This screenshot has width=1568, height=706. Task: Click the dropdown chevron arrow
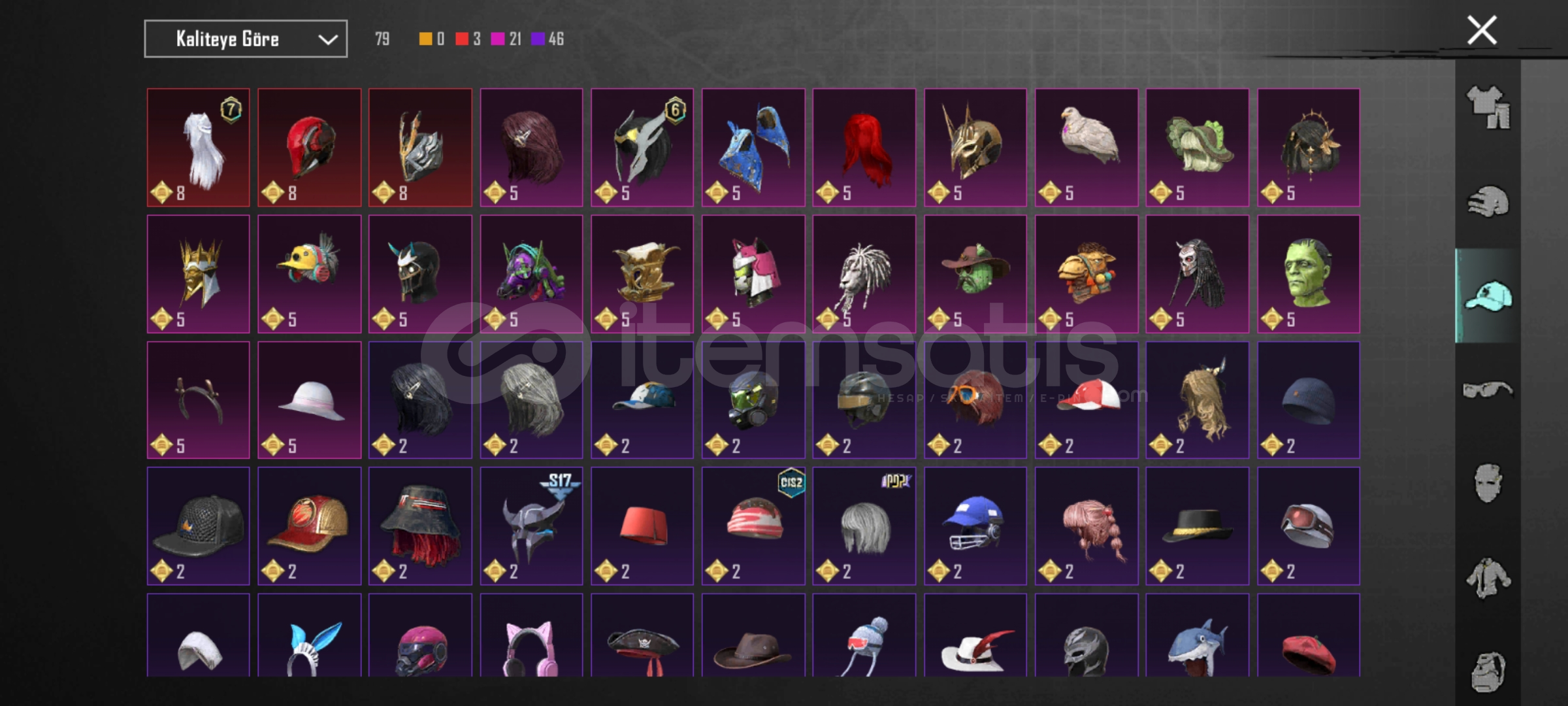click(327, 40)
